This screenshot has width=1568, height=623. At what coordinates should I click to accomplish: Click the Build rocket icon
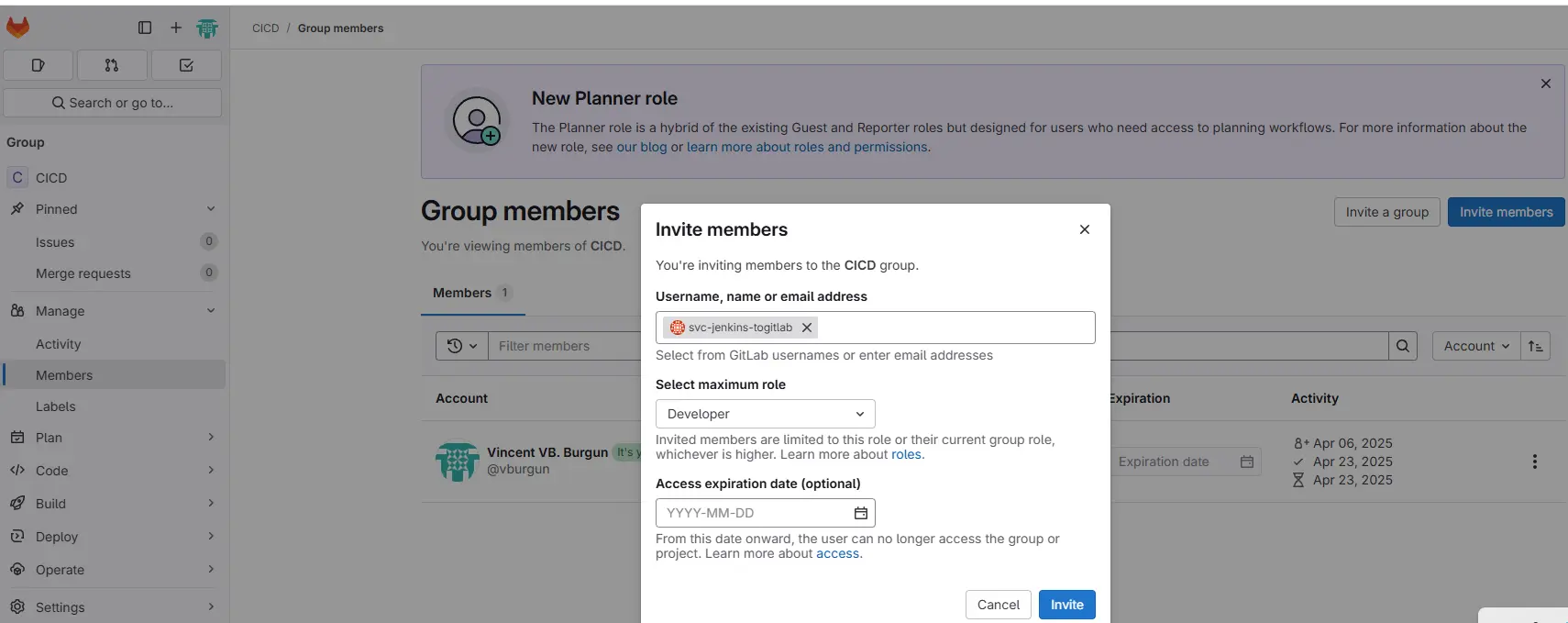click(x=17, y=504)
